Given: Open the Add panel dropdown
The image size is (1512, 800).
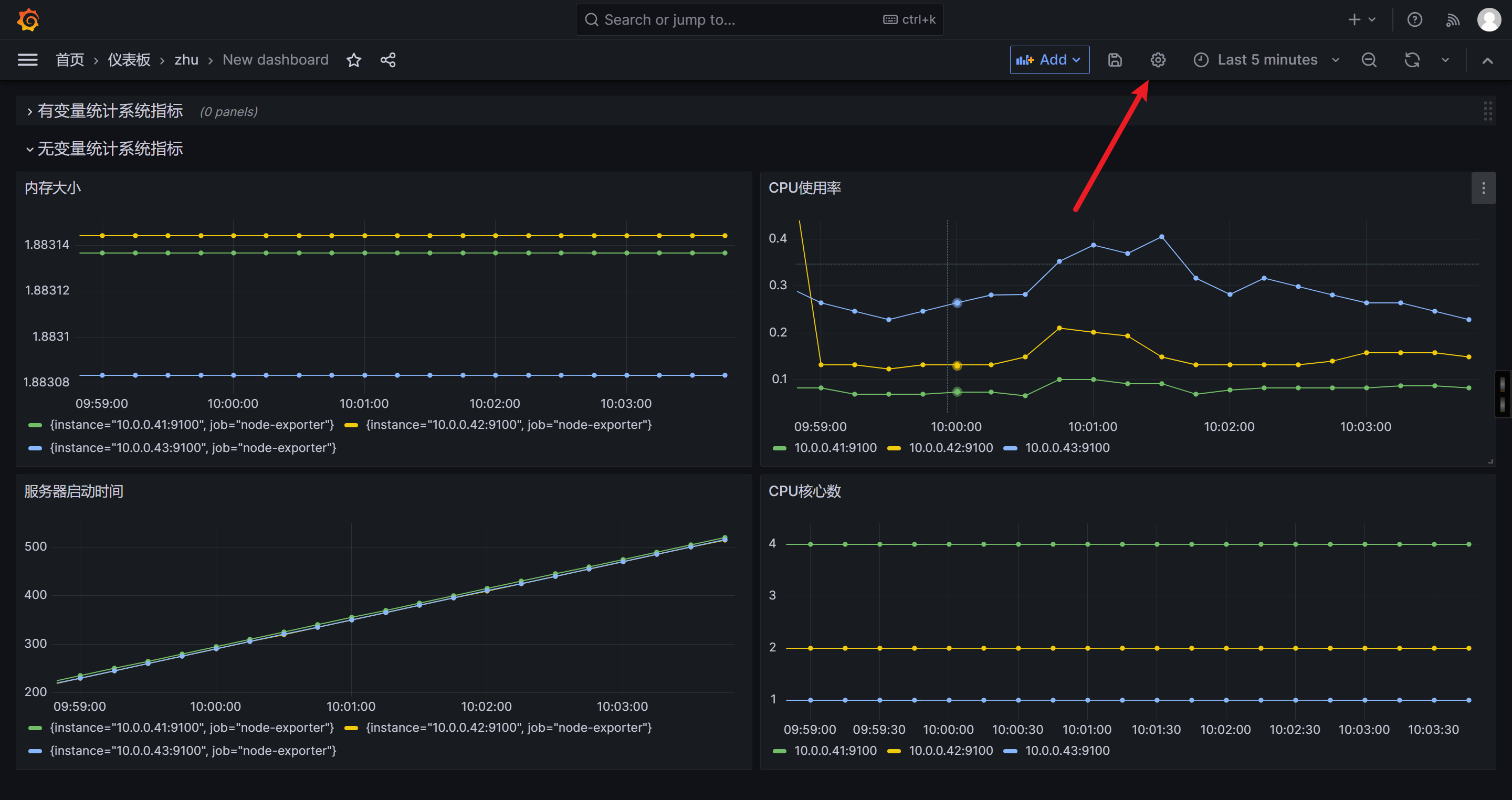Looking at the screenshot, I should pos(1049,60).
